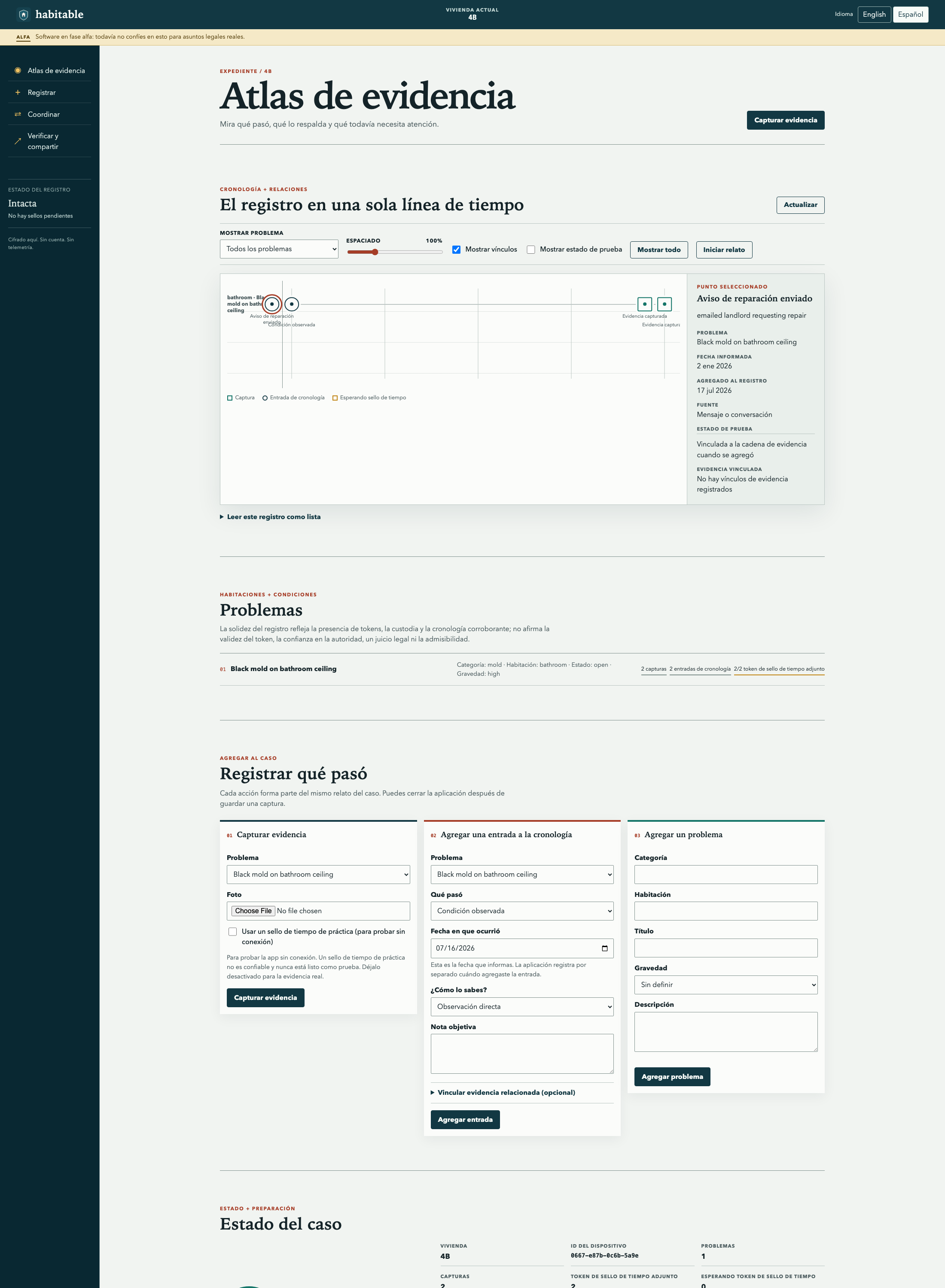Viewport: 945px width, 1288px height.
Task: Click the plus icon beside Registrar
Action: click(18, 92)
